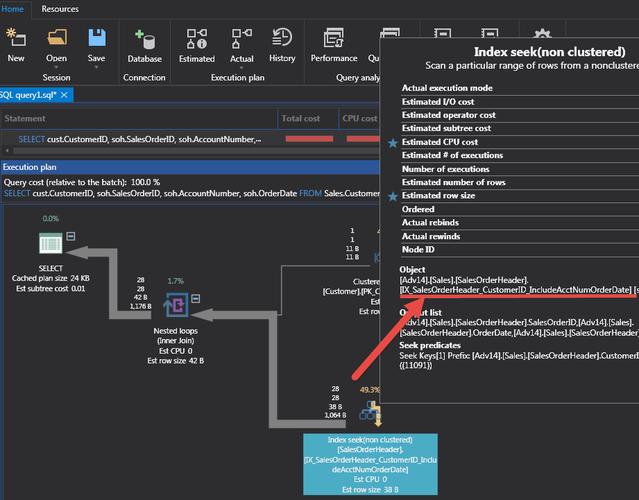
Task: Click the star beside 'Estimated CPU cost'
Action: (x=392, y=143)
